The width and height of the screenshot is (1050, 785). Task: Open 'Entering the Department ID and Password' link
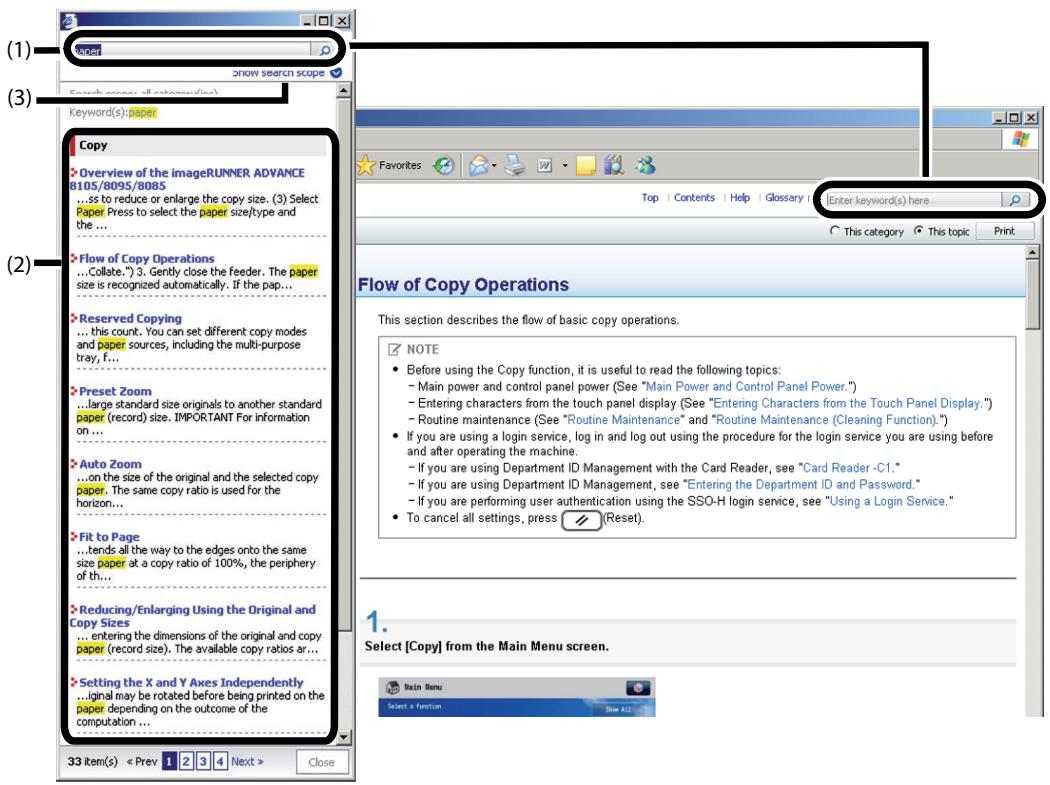tap(801, 484)
